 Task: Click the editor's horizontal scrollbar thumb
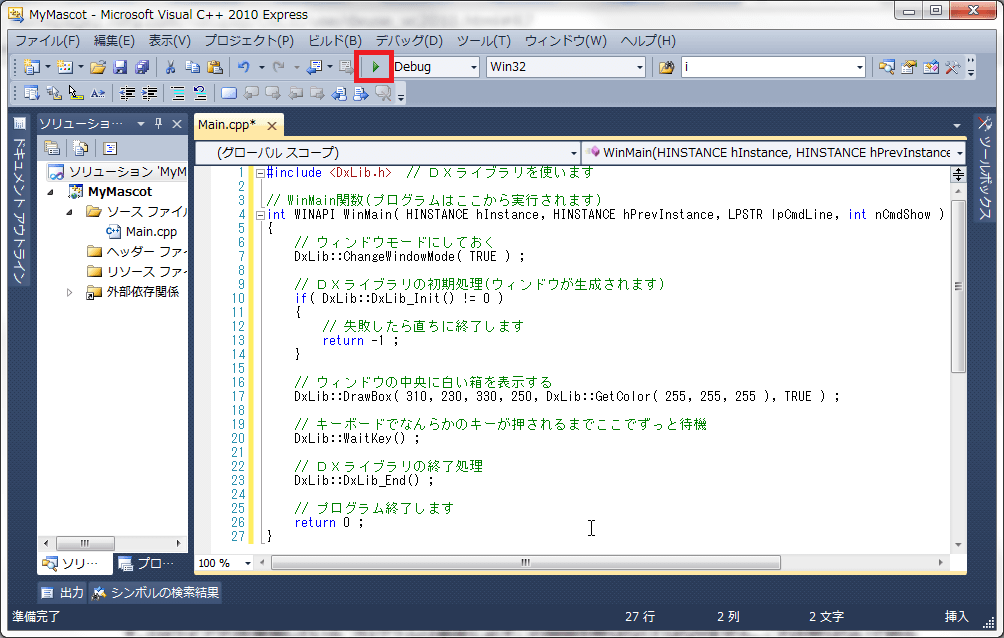point(526,562)
